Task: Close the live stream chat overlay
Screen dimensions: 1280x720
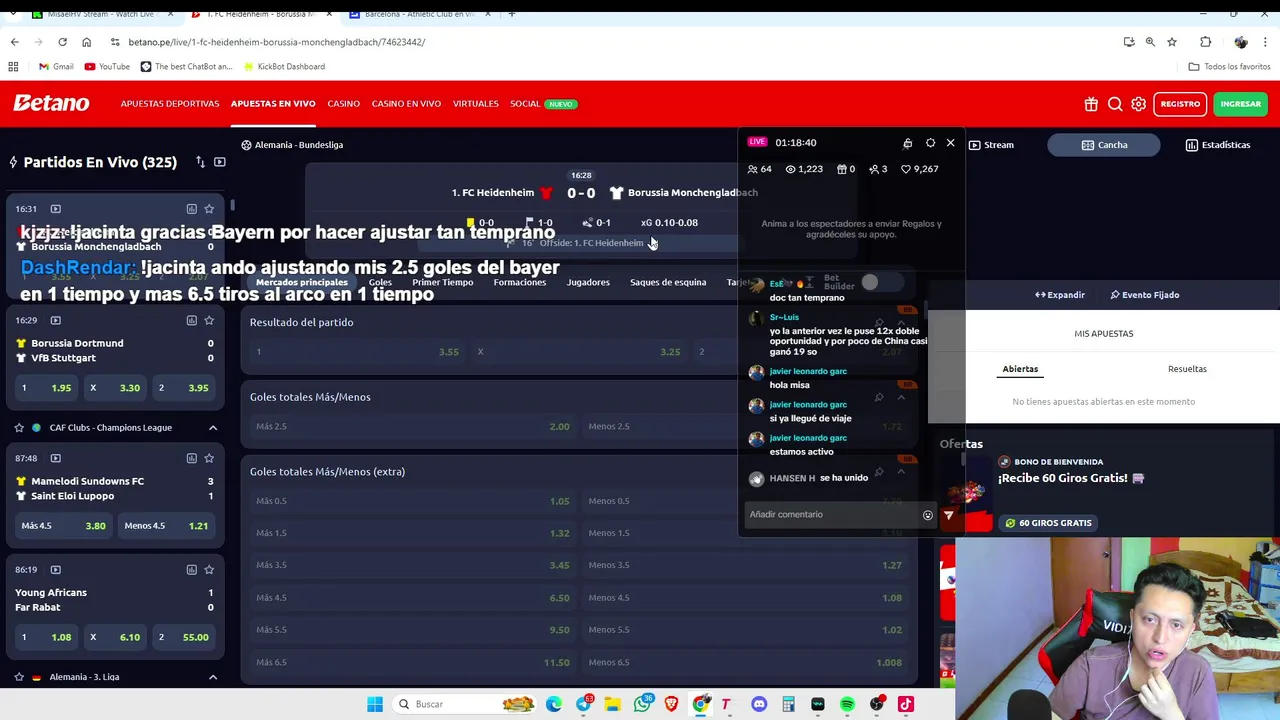Action: [x=950, y=143]
